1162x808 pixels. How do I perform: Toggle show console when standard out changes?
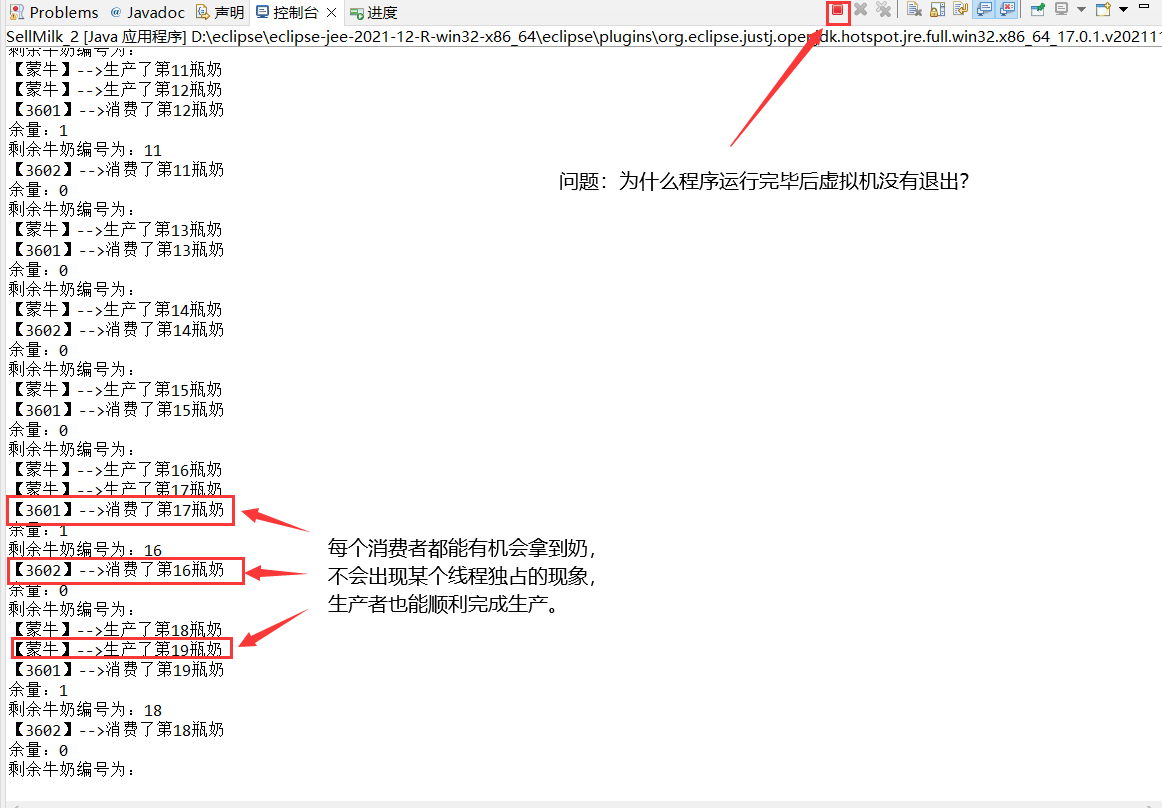(984, 10)
